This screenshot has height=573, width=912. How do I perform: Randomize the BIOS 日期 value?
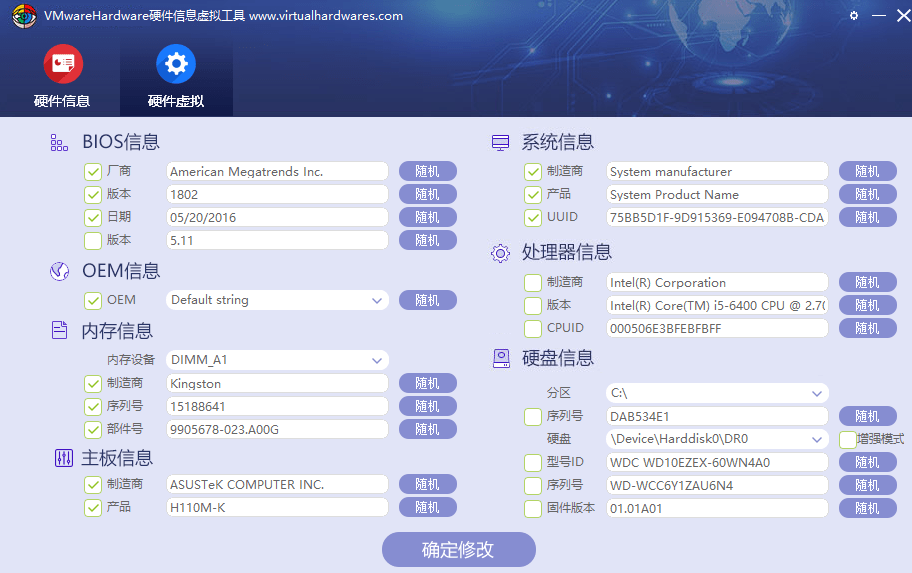pos(428,217)
